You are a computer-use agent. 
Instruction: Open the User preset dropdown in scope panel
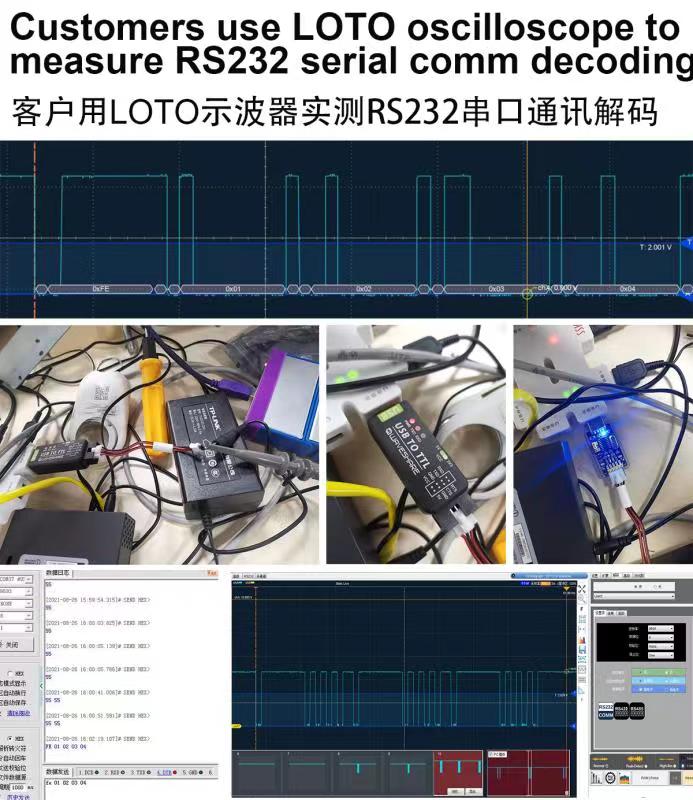coord(634,596)
